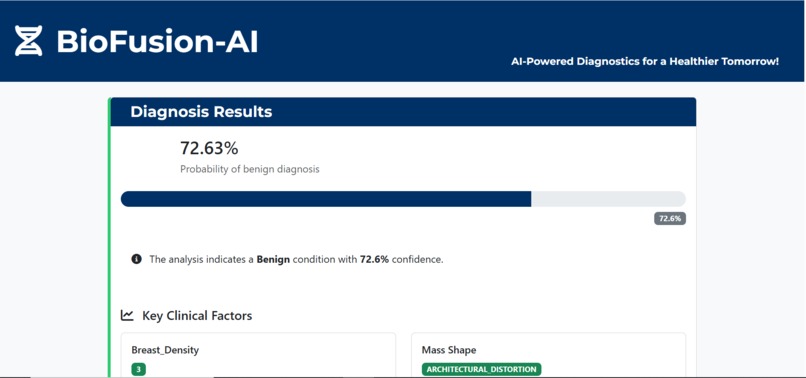Click the 72.63% probability value
This screenshot has width=806, height=378.
coord(209,148)
